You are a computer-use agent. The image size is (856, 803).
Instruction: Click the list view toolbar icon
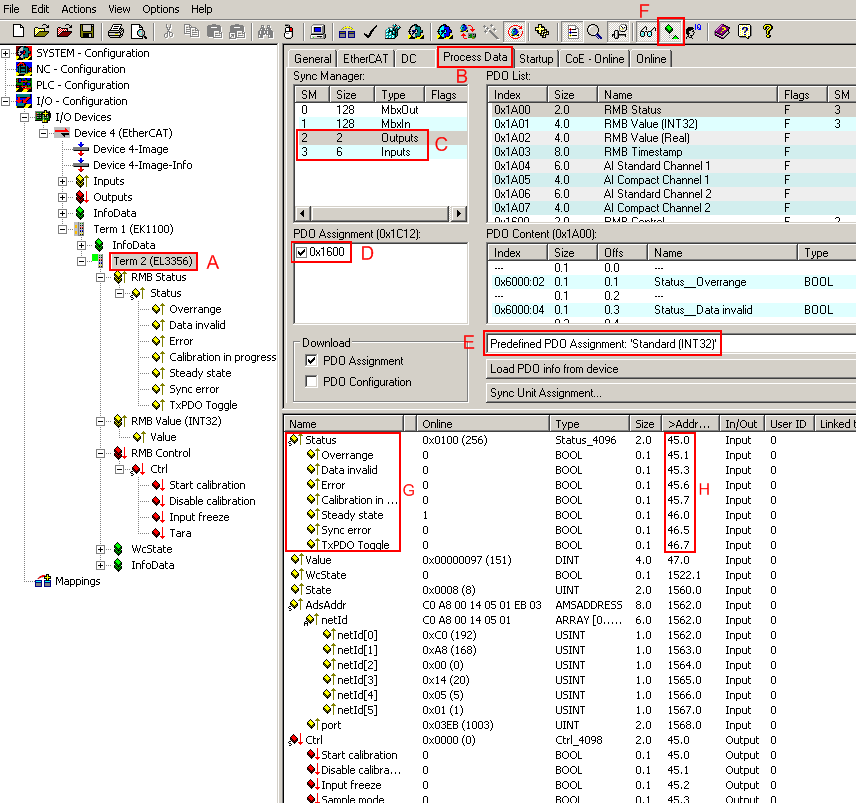coord(572,32)
